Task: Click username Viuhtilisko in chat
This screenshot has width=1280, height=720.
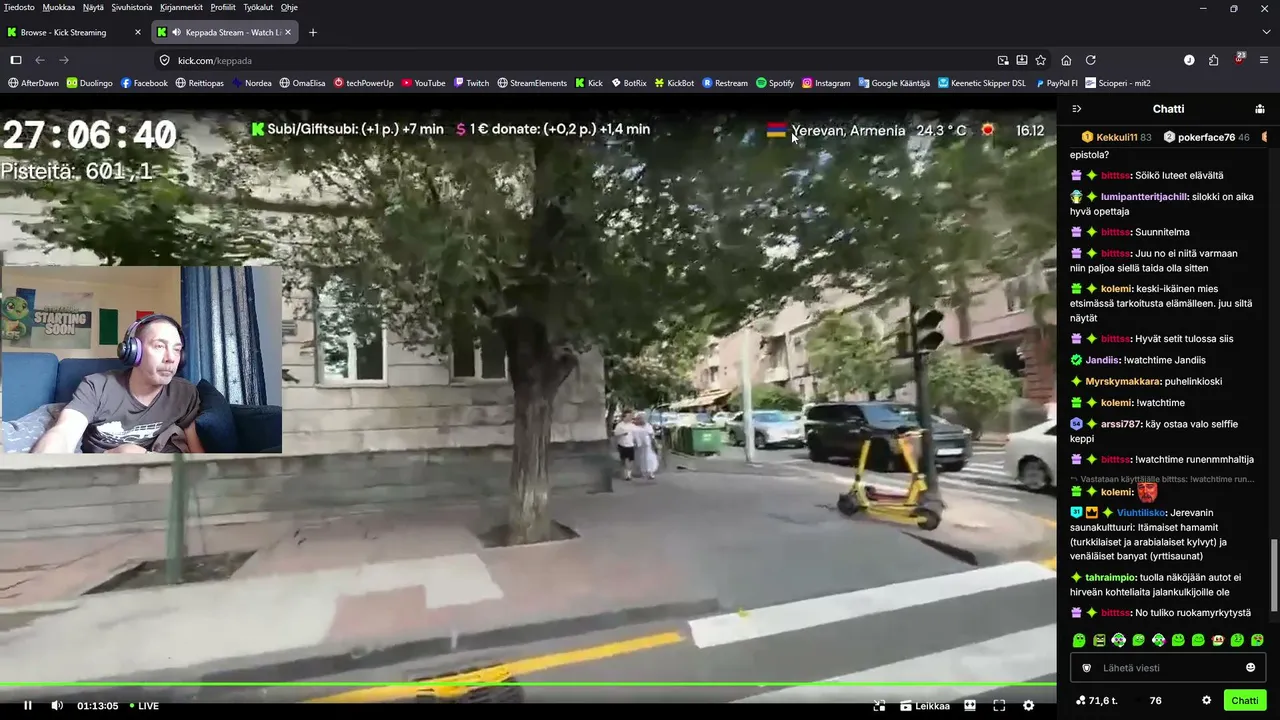Action: (1141, 513)
